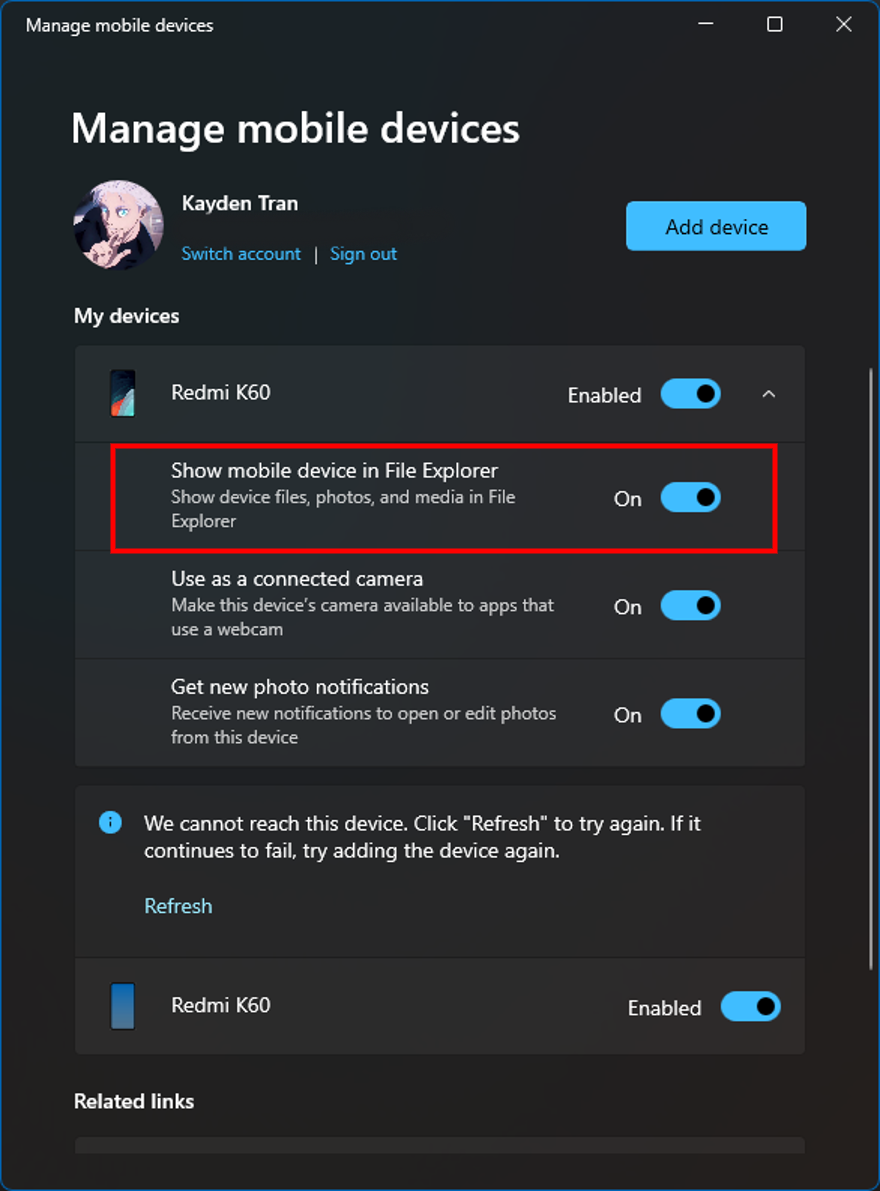
Task: Select the Redmi K60 device name text
Action: pyautogui.click(x=220, y=393)
